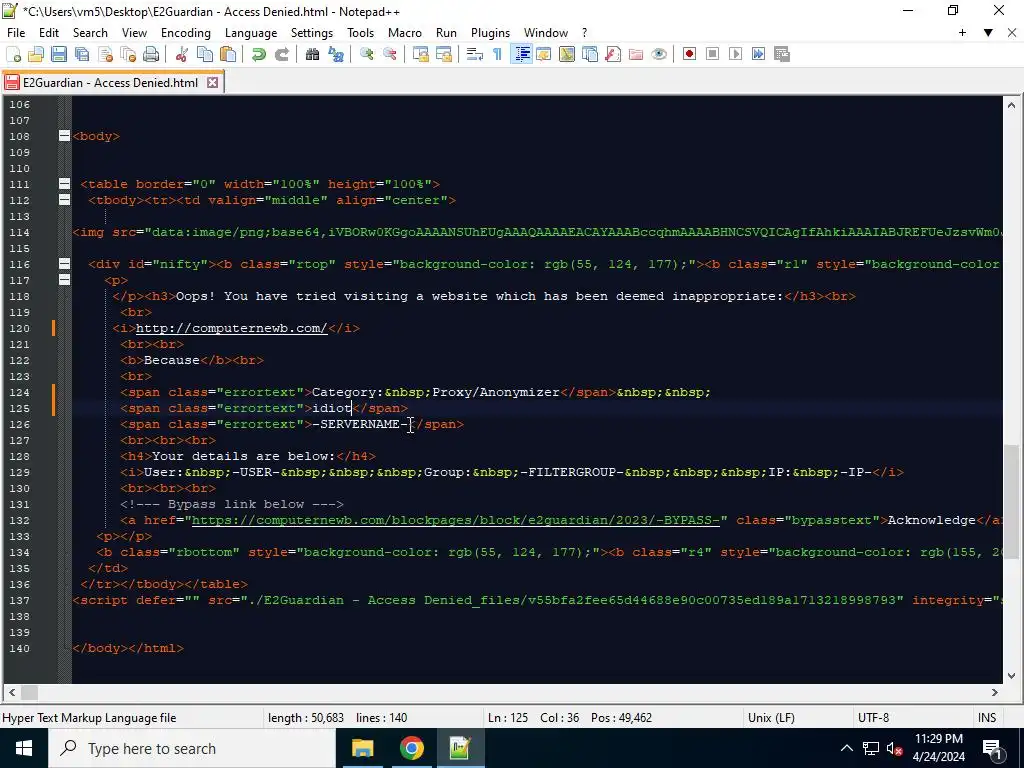The image size is (1024, 768).
Task: Click the Synchronize Vertical Scrolling icon
Action: (x=421, y=54)
